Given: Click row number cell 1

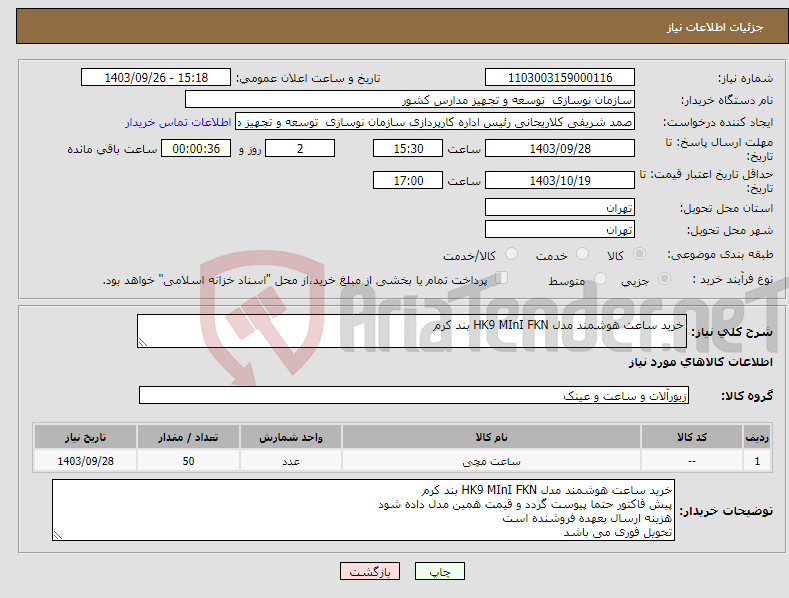Looking at the screenshot, I should (757, 461).
